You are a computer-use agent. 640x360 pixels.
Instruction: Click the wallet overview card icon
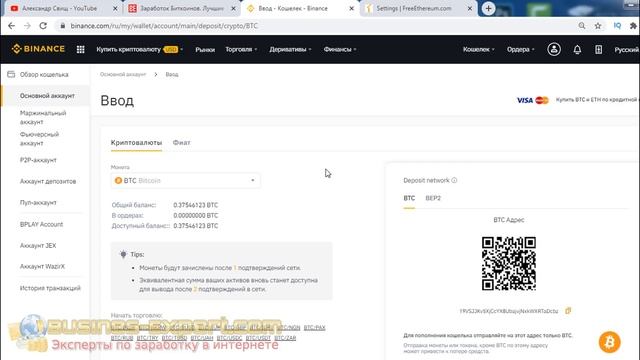(11, 74)
